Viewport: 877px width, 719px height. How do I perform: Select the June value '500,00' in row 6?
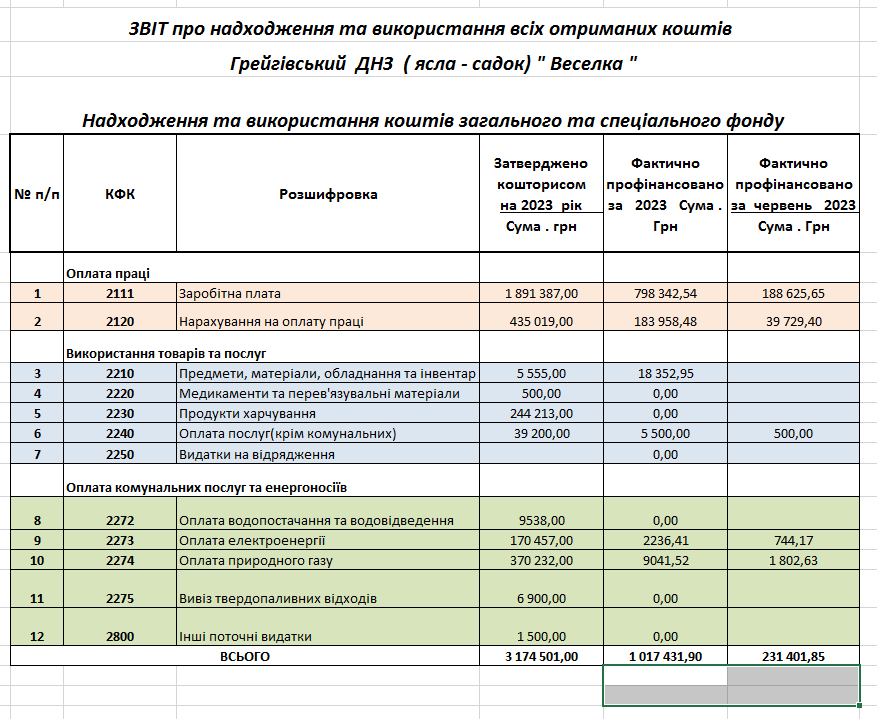click(793, 433)
